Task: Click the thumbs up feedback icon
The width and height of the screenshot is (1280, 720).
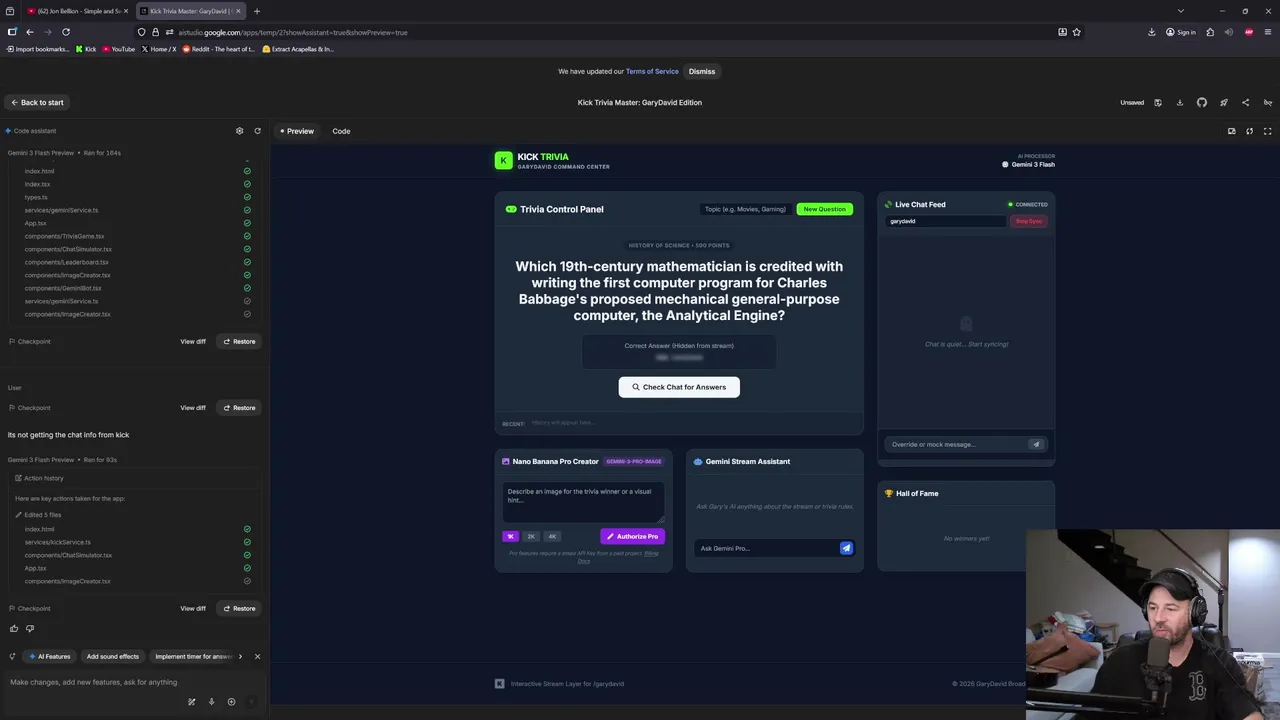Action: coord(14,628)
